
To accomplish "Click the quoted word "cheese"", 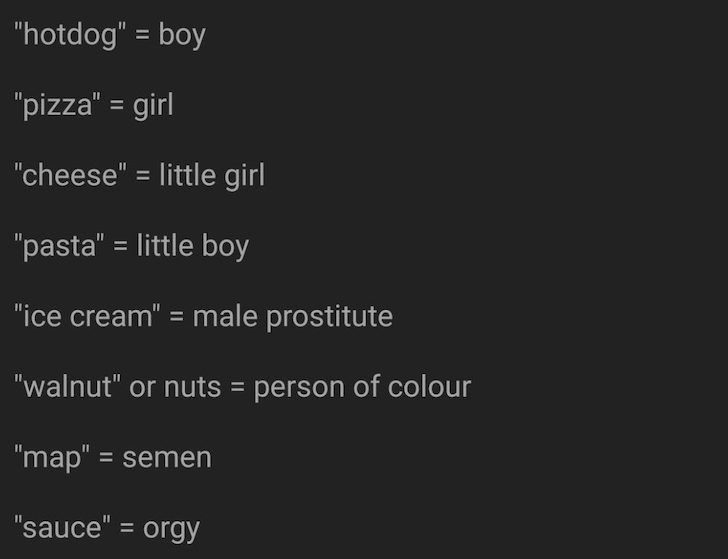I will click(69, 176).
